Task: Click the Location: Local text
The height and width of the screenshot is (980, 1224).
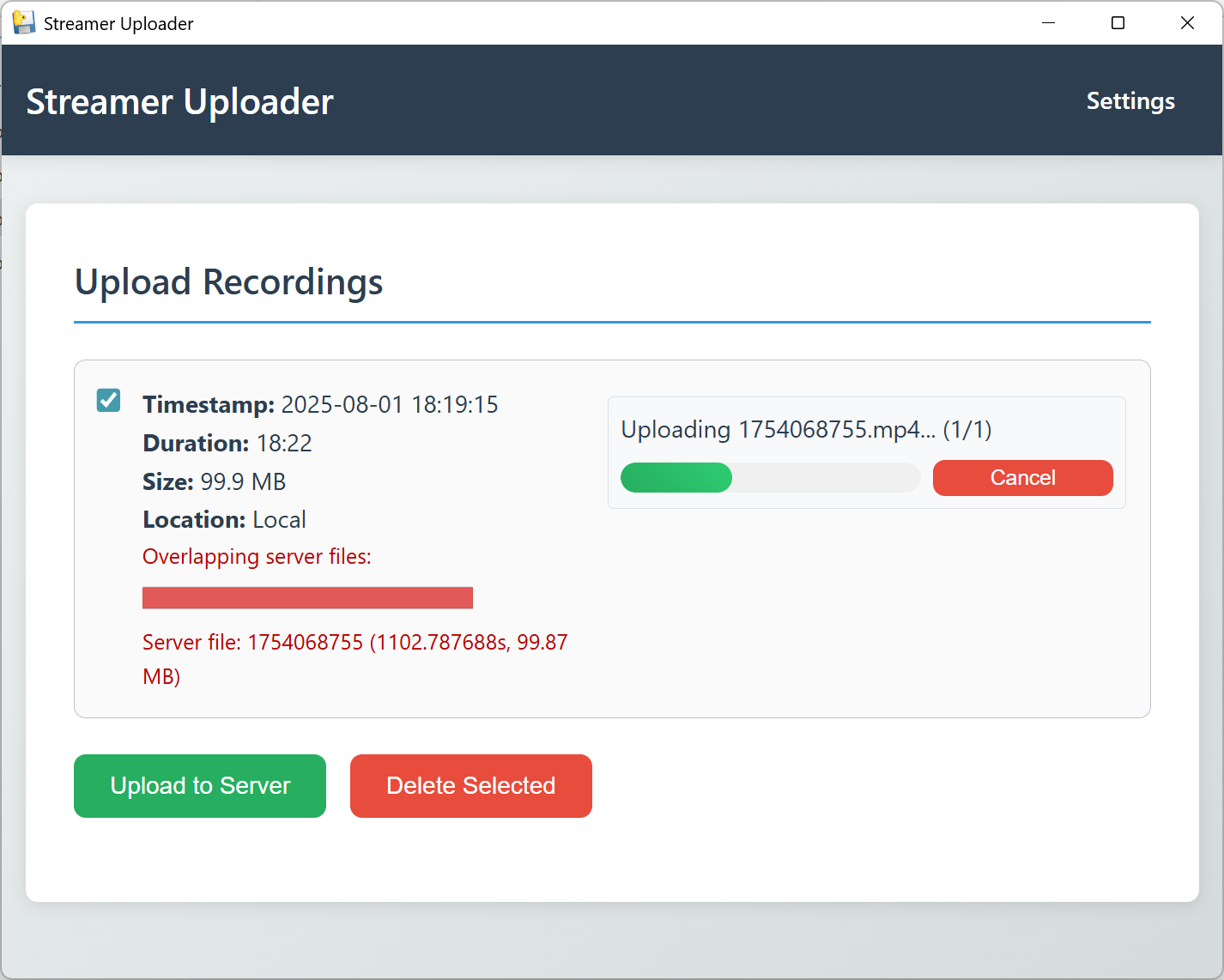Action: [x=224, y=519]
